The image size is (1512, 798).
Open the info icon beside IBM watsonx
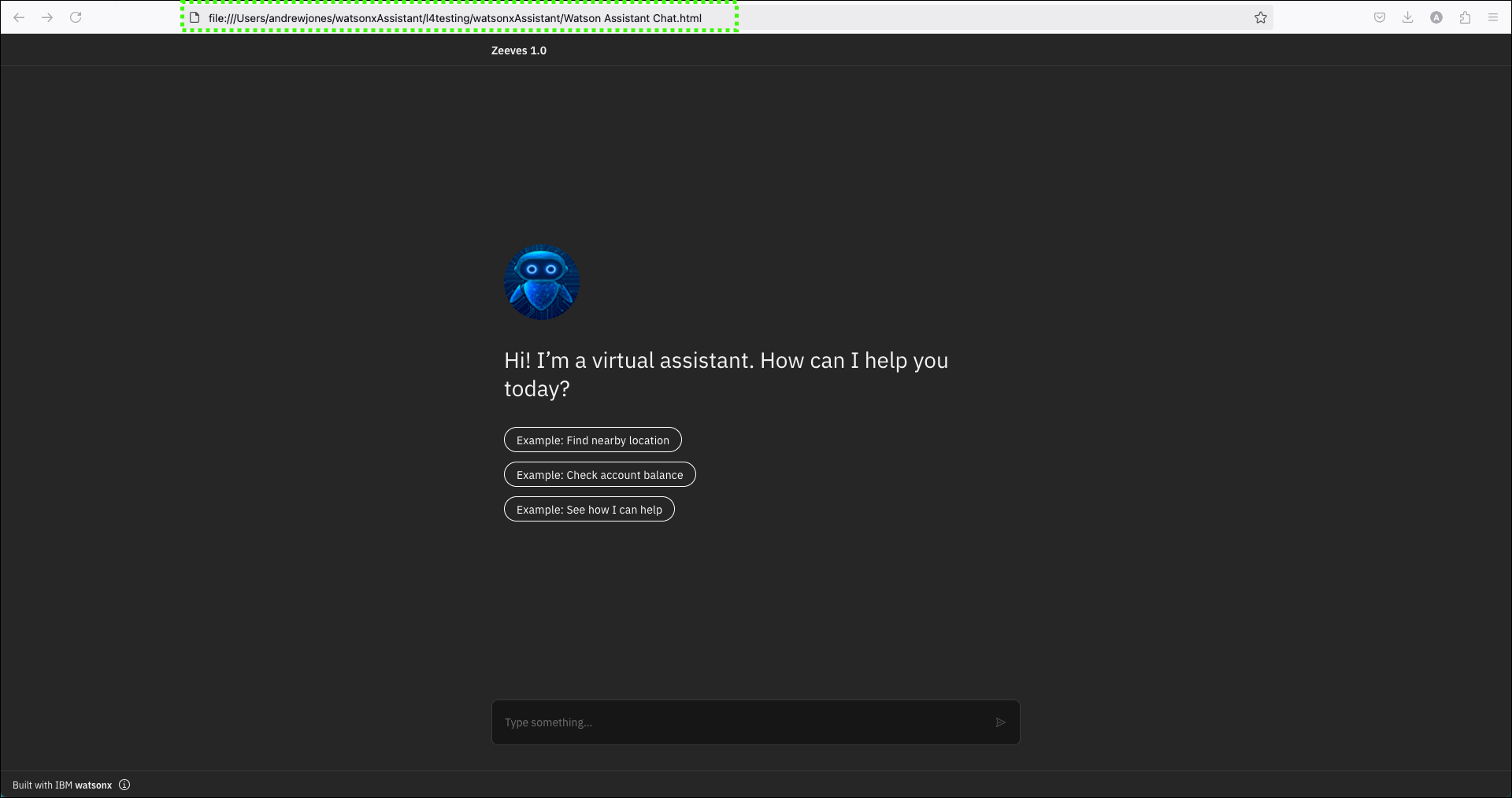coord(124,785)
